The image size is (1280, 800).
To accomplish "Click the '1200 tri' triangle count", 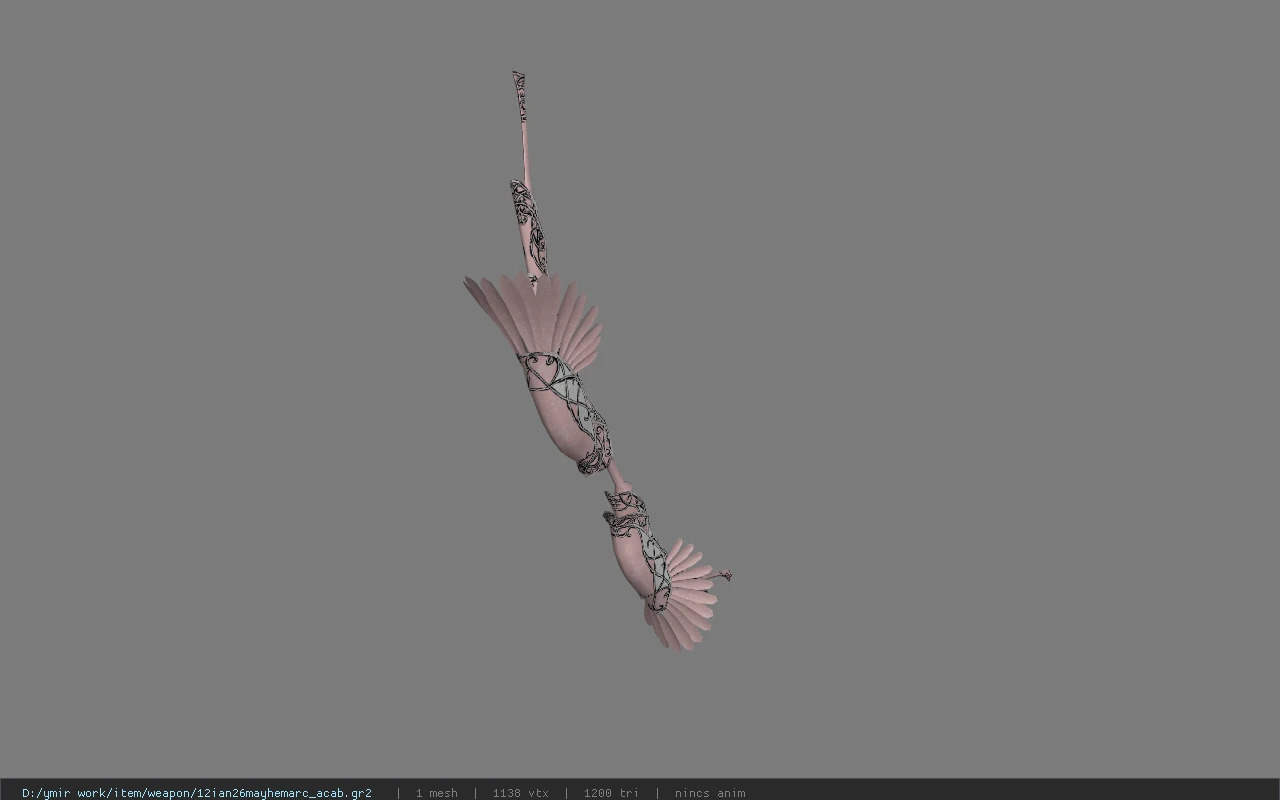I will [x=611, y=793].
